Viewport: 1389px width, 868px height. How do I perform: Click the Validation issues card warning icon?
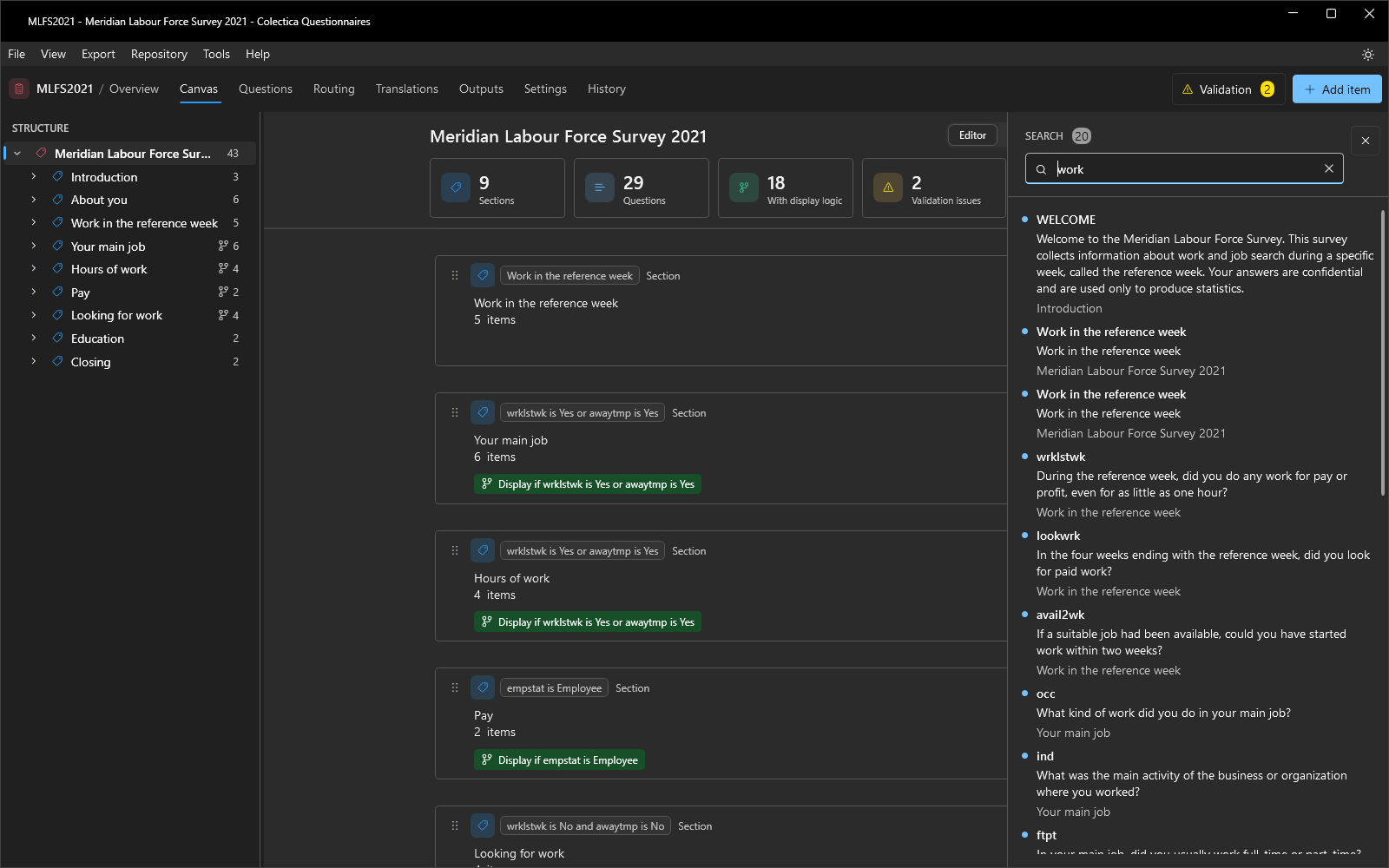click(x=888, y=187)
